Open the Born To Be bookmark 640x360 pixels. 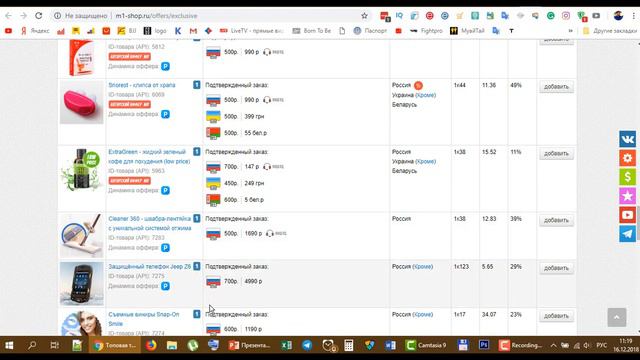pyautogui.click(x=312, y=31)
